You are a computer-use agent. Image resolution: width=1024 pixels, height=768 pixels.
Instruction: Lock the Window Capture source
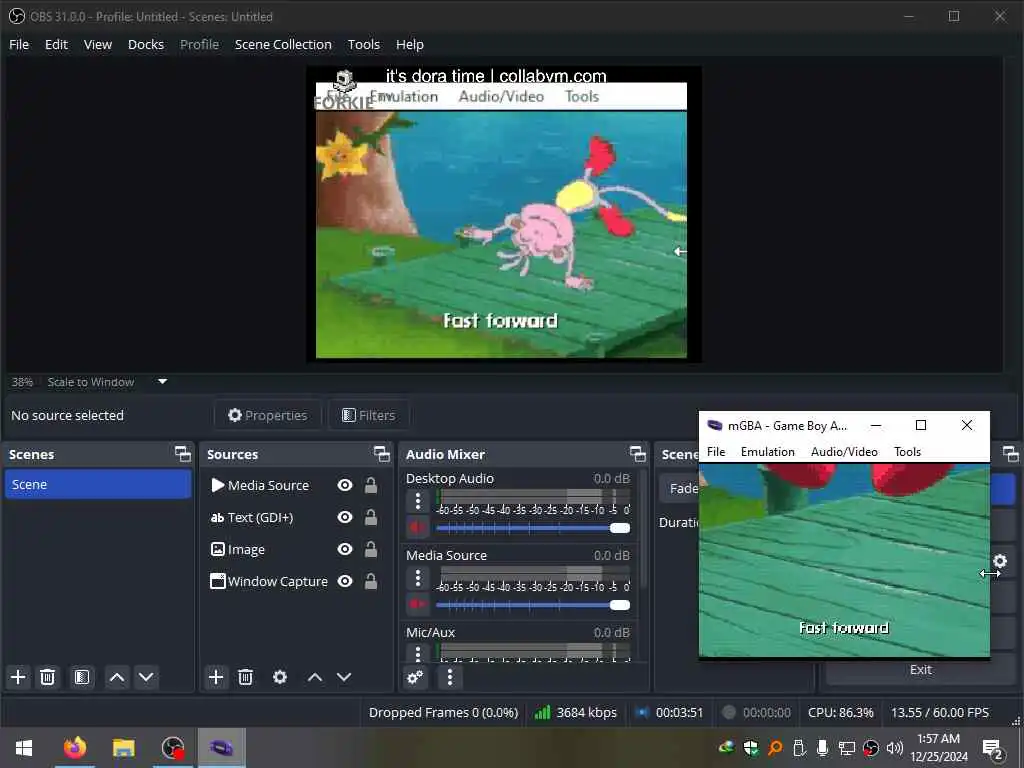(371, 581)
